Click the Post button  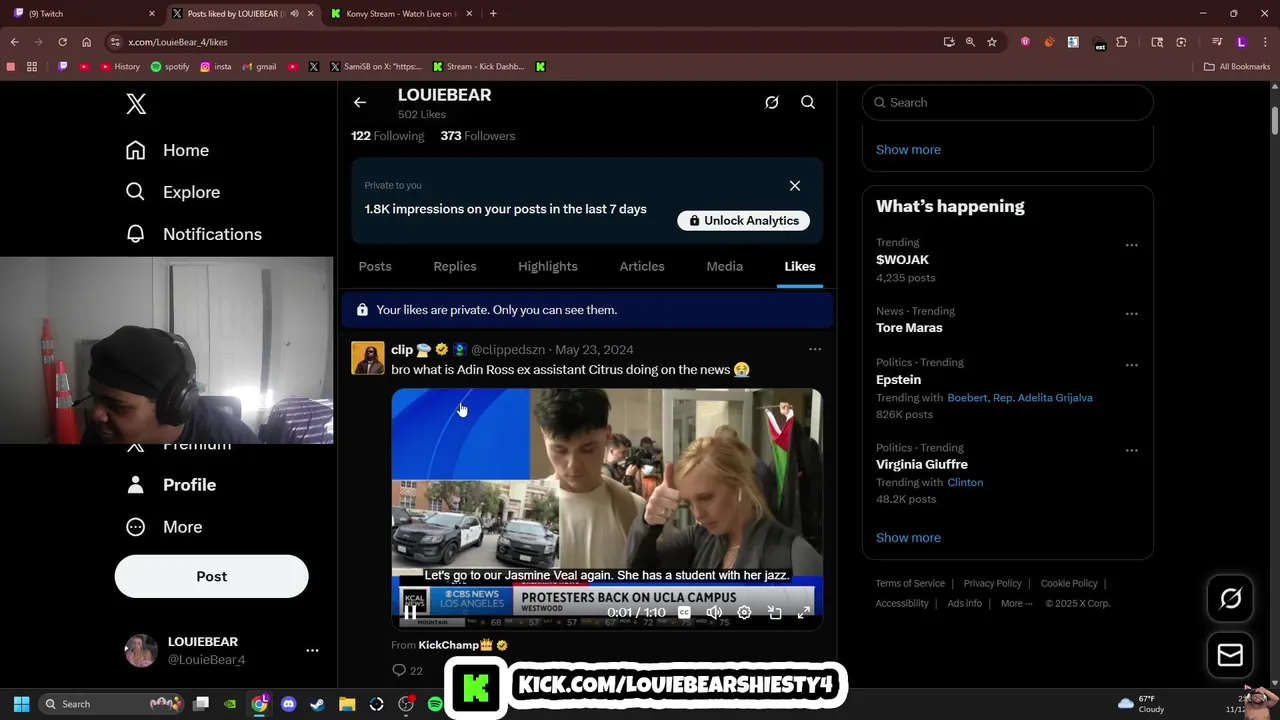click(x=211, y=576)
